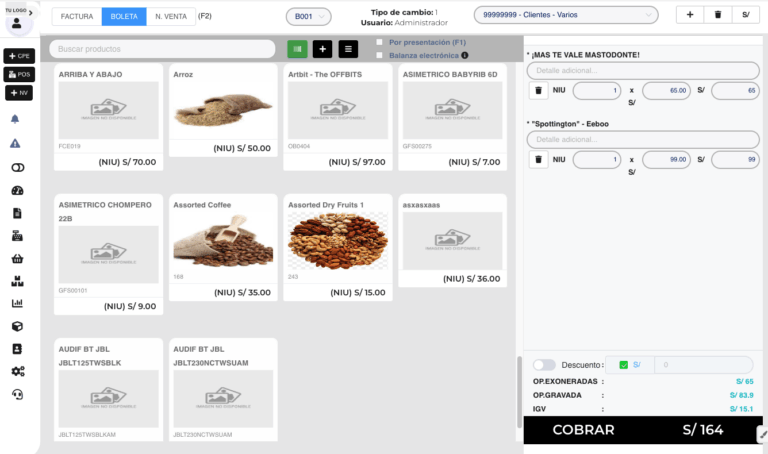Click the black plus button beside search
The image size is (768, 454).
323,49
